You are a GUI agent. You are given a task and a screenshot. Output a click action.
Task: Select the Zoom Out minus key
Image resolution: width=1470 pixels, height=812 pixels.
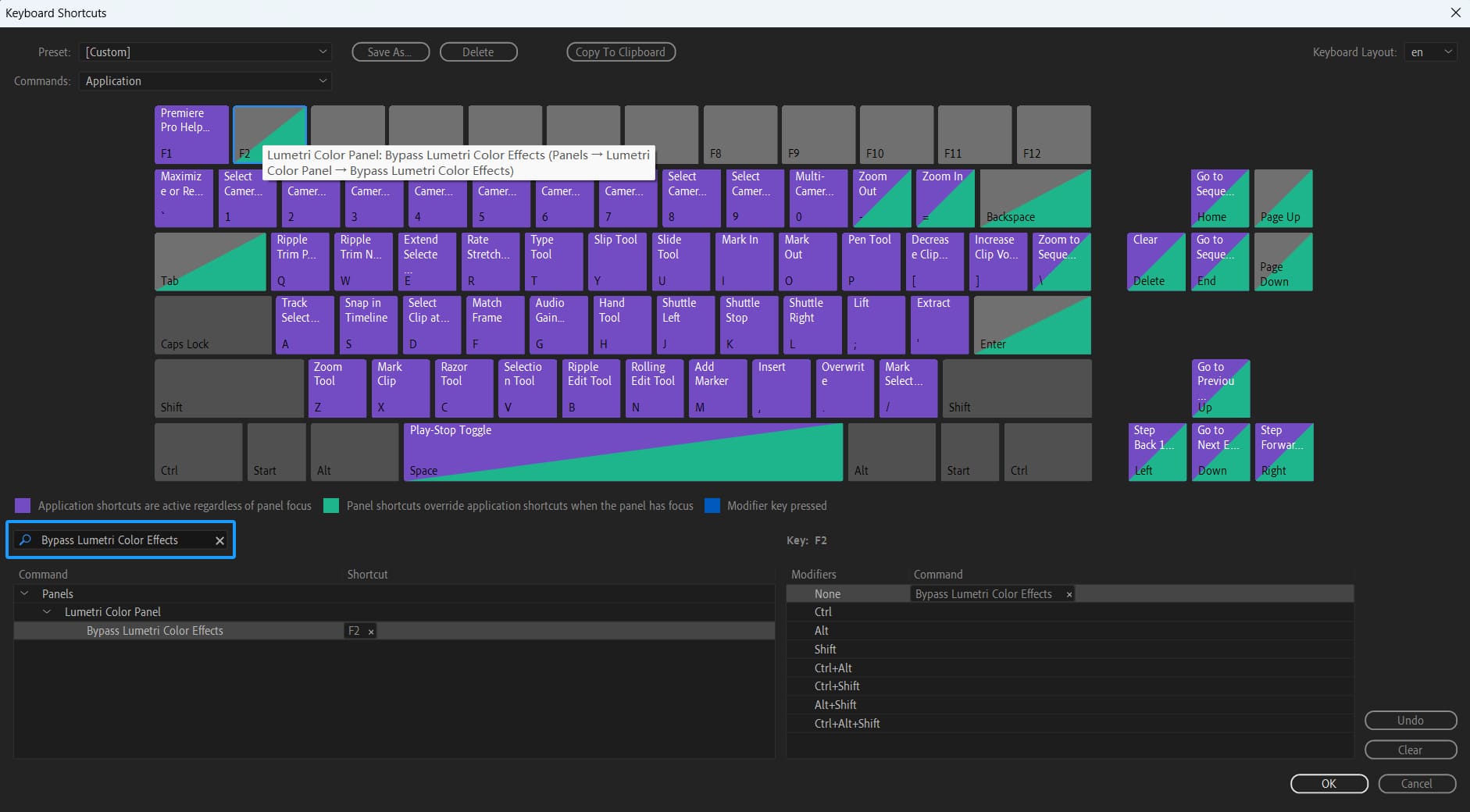882,198
